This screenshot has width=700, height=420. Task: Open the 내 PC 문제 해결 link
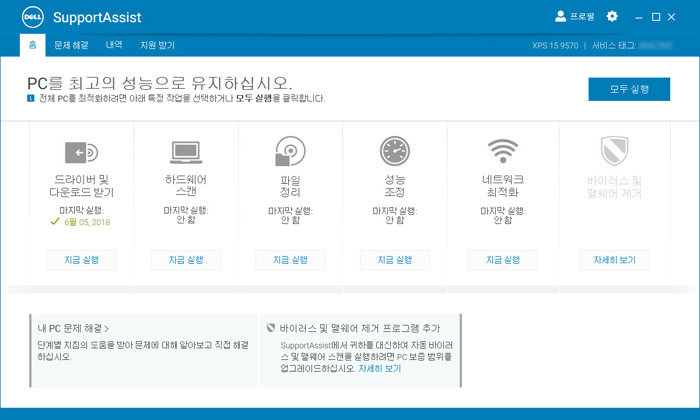73,329
